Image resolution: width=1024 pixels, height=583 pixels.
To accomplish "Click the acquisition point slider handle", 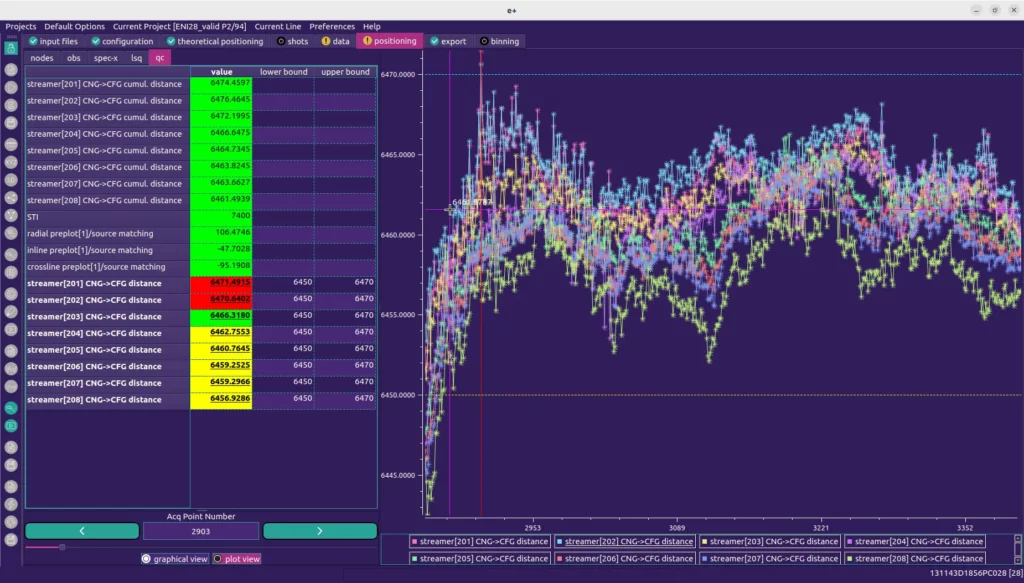I will [x=62, y=547].
